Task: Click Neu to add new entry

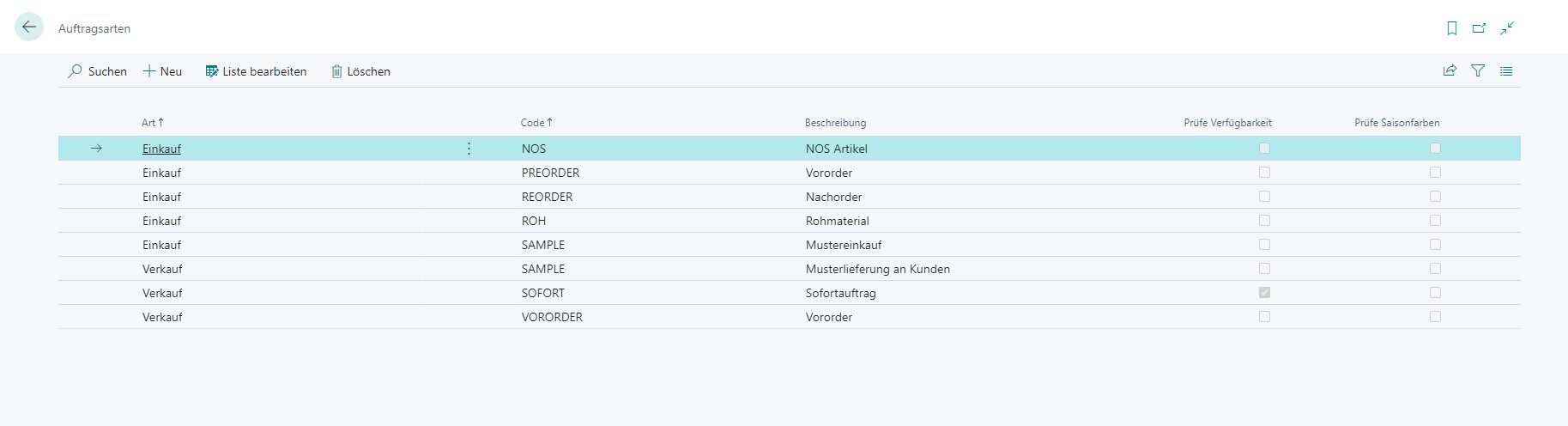Action: click(x=162, y=71)
